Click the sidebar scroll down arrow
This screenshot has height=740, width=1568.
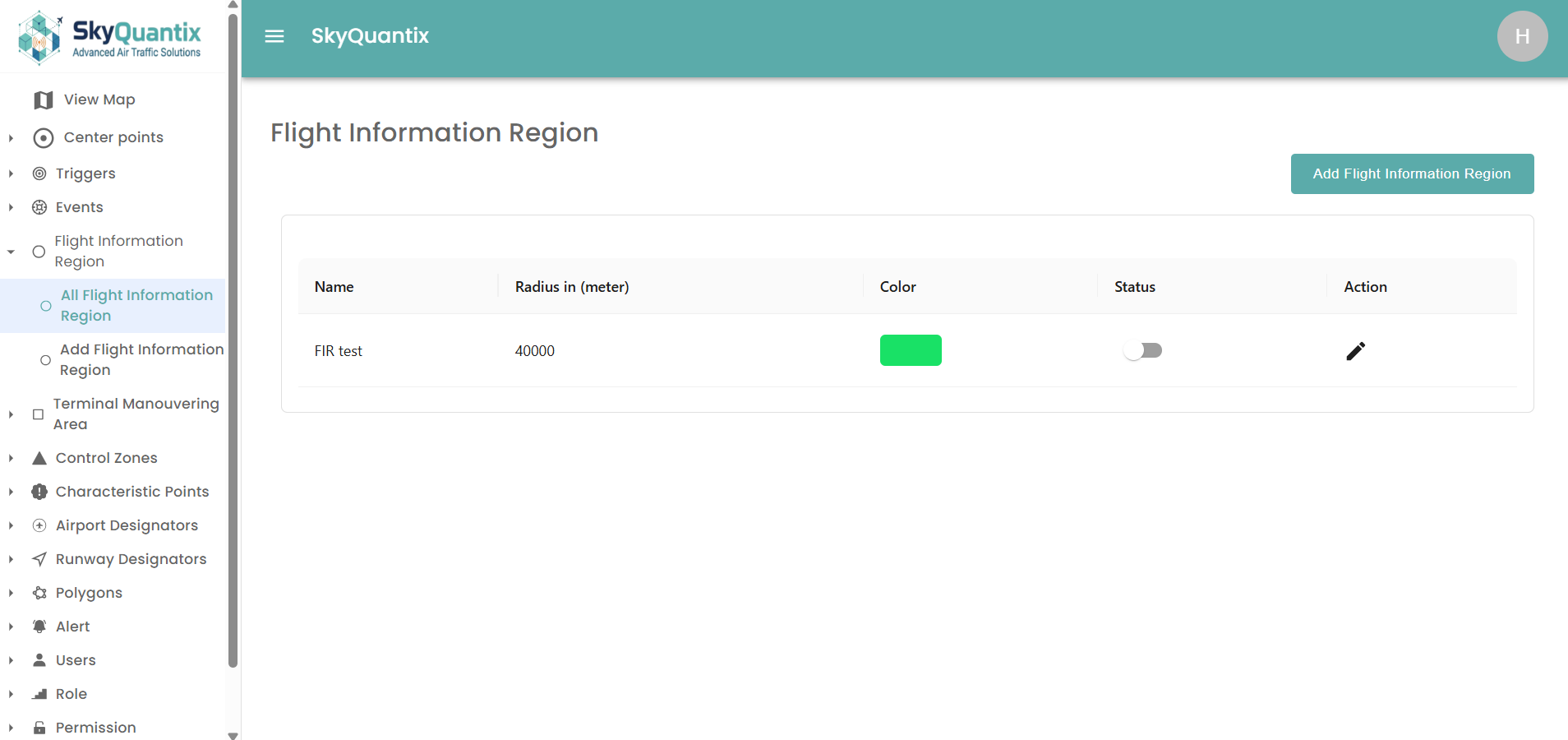233,735
